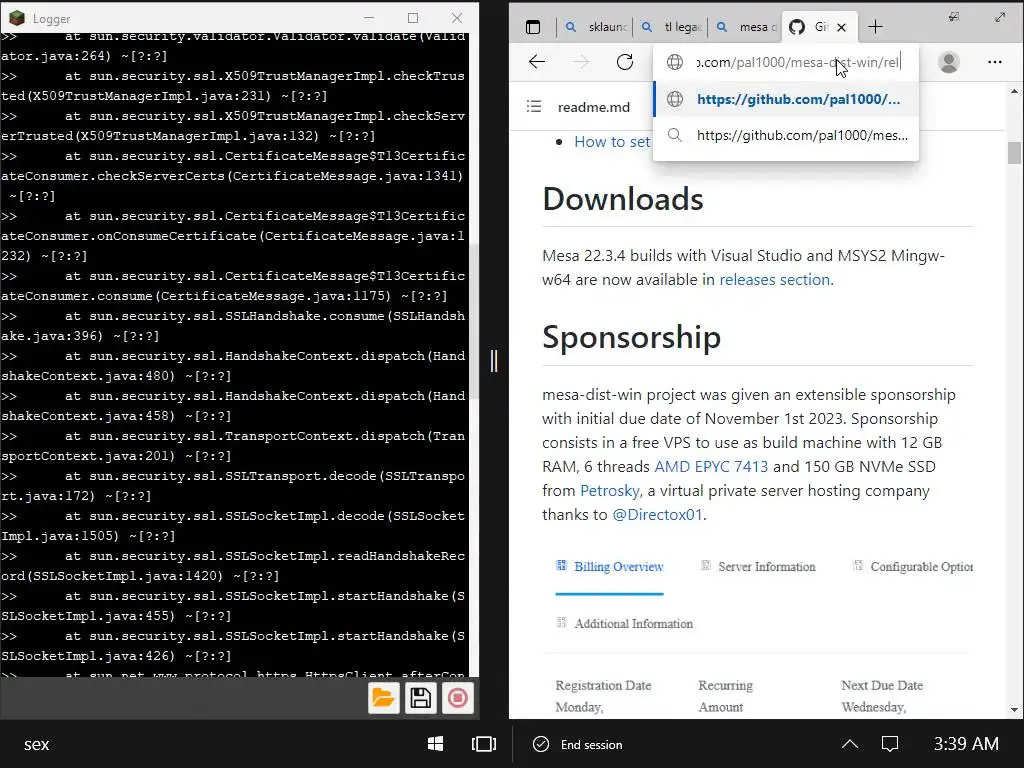
Task: Save log with floppy disk icon
Action: (x=421, y=698)
